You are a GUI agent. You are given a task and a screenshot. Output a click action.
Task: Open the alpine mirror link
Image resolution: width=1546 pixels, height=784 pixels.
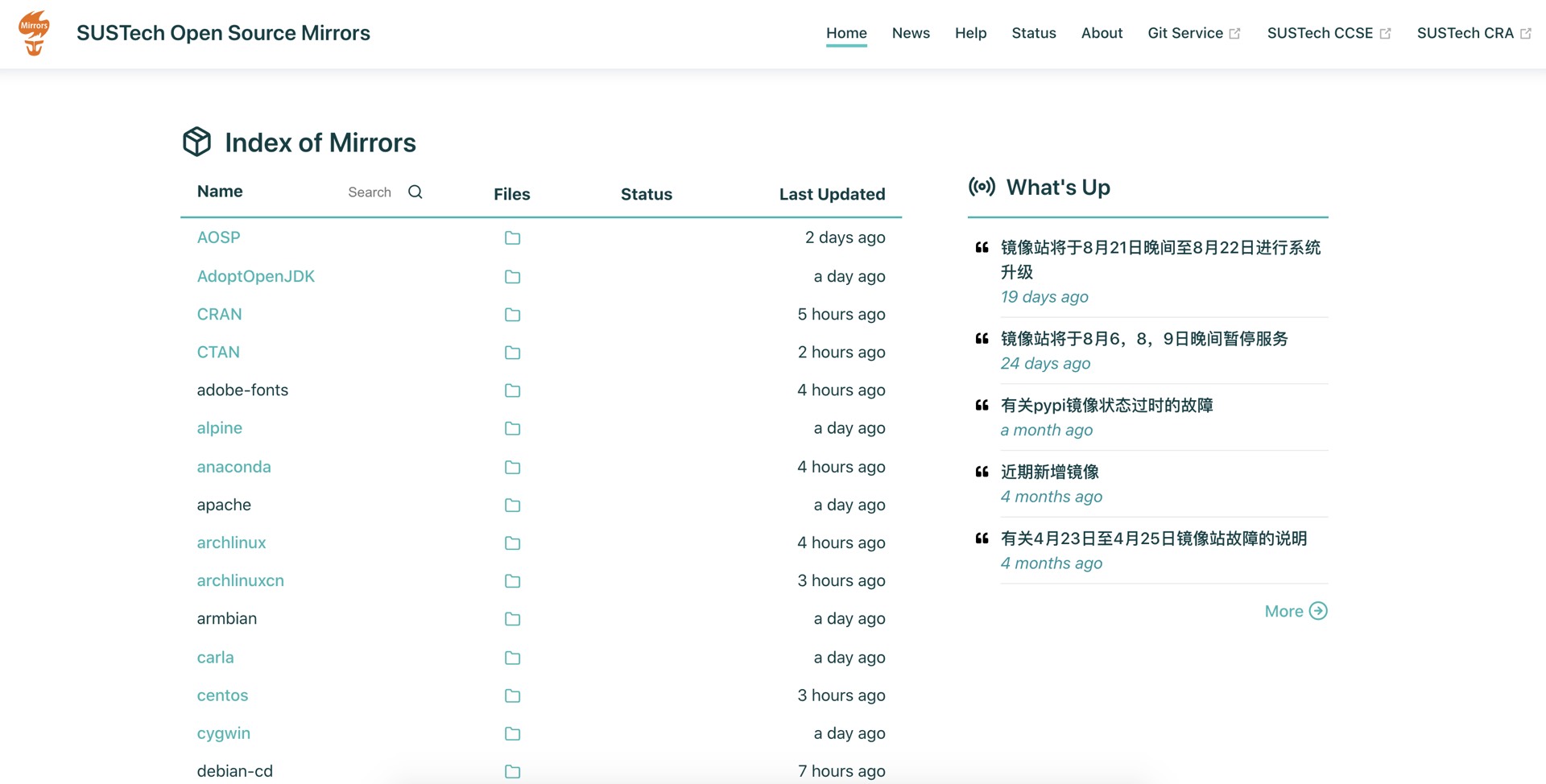(219, 428)
